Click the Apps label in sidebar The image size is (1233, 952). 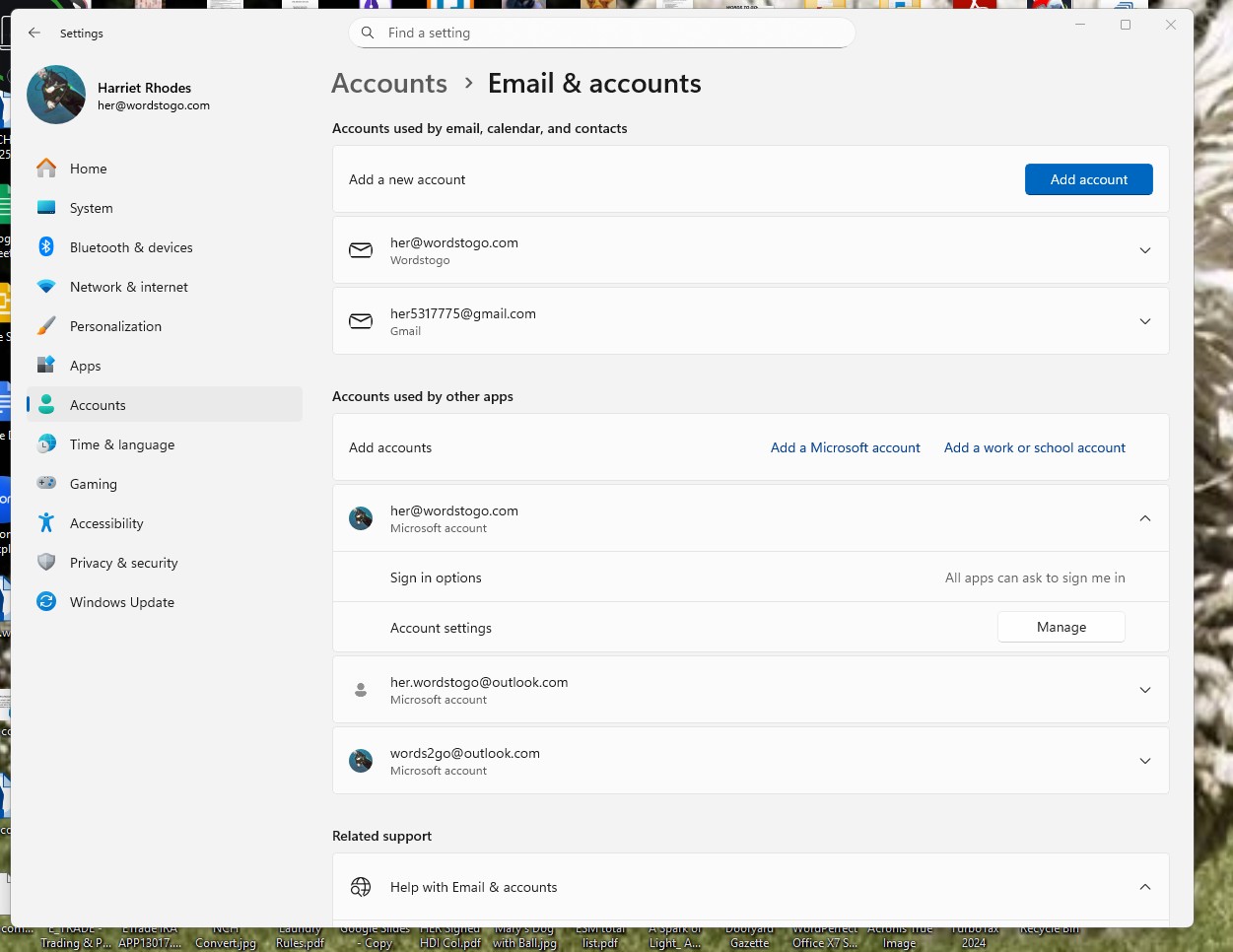pos(86,366)
